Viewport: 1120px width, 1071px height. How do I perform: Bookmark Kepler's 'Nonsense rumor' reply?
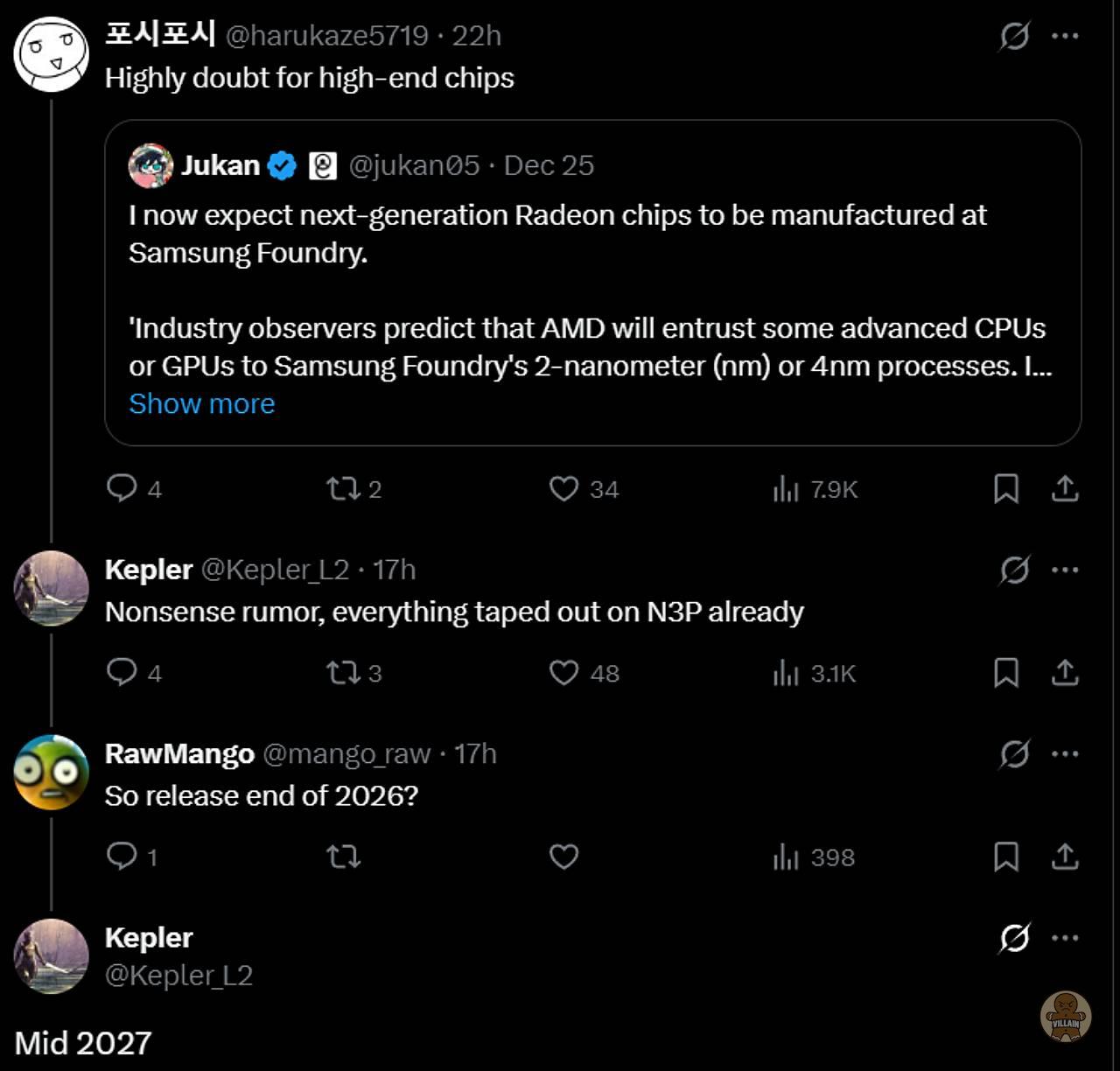[1006, 673]
